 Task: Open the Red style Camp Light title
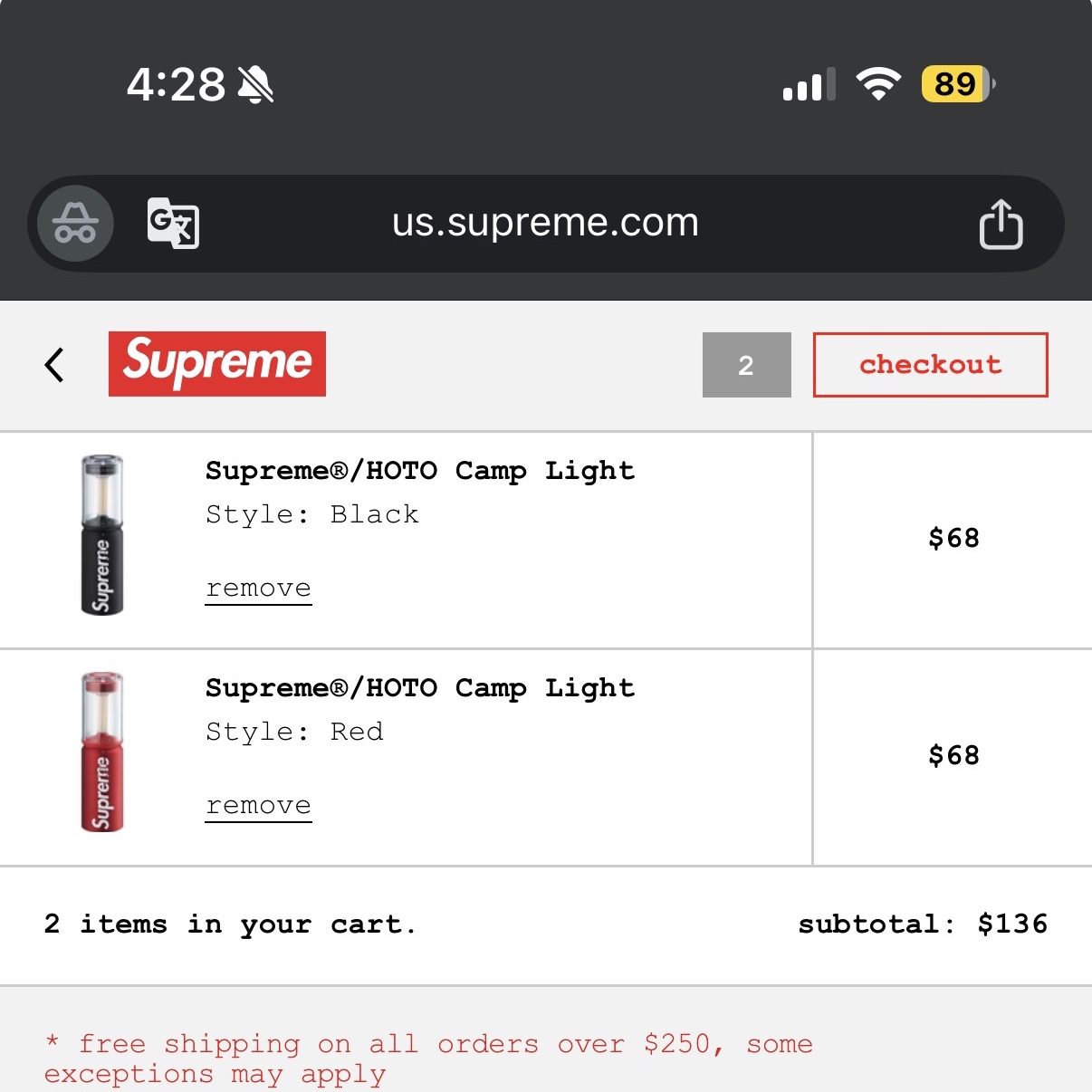[x=420, y=688]
